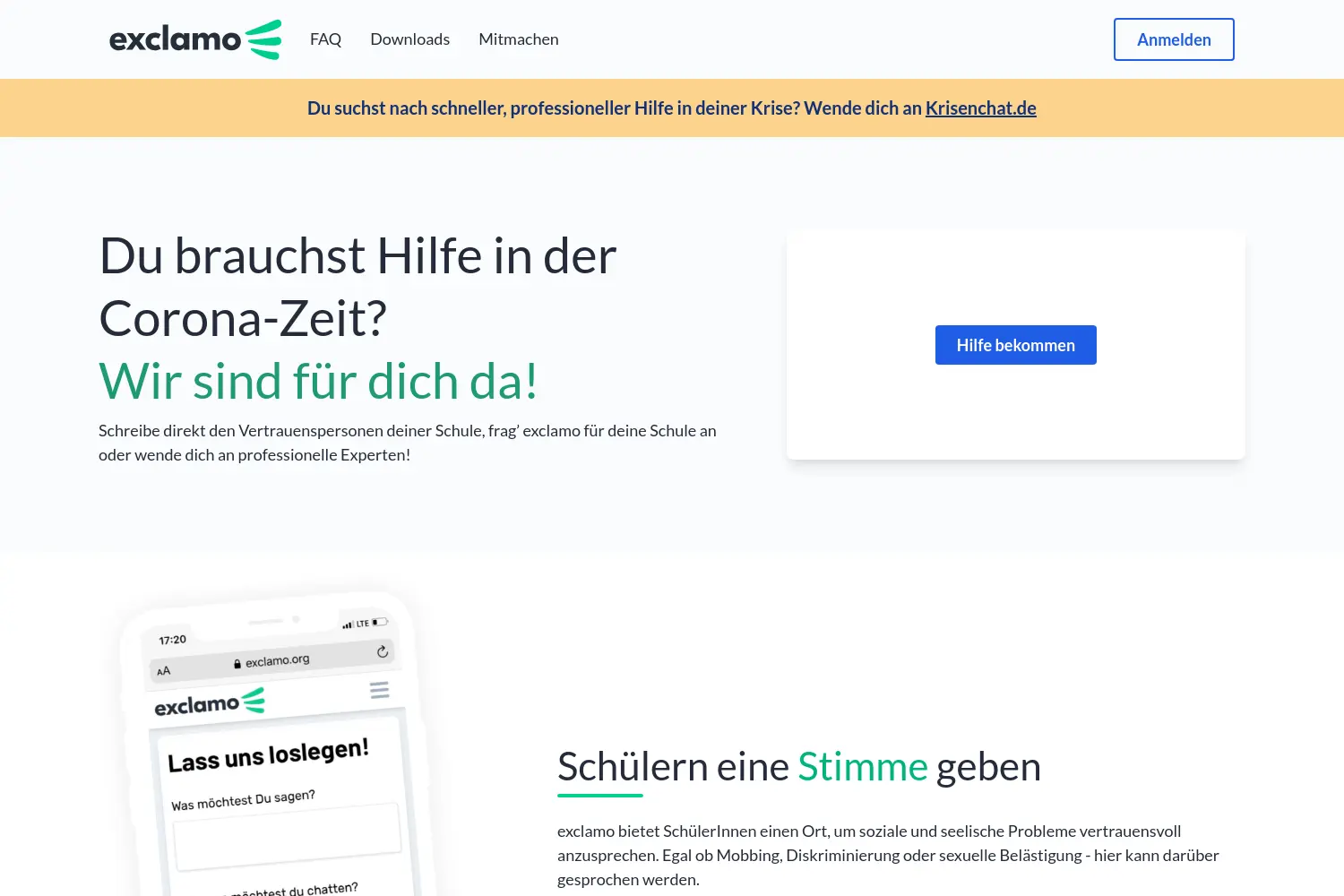
Task: Click the Hilfe bekommen button
Action: 1016,345
